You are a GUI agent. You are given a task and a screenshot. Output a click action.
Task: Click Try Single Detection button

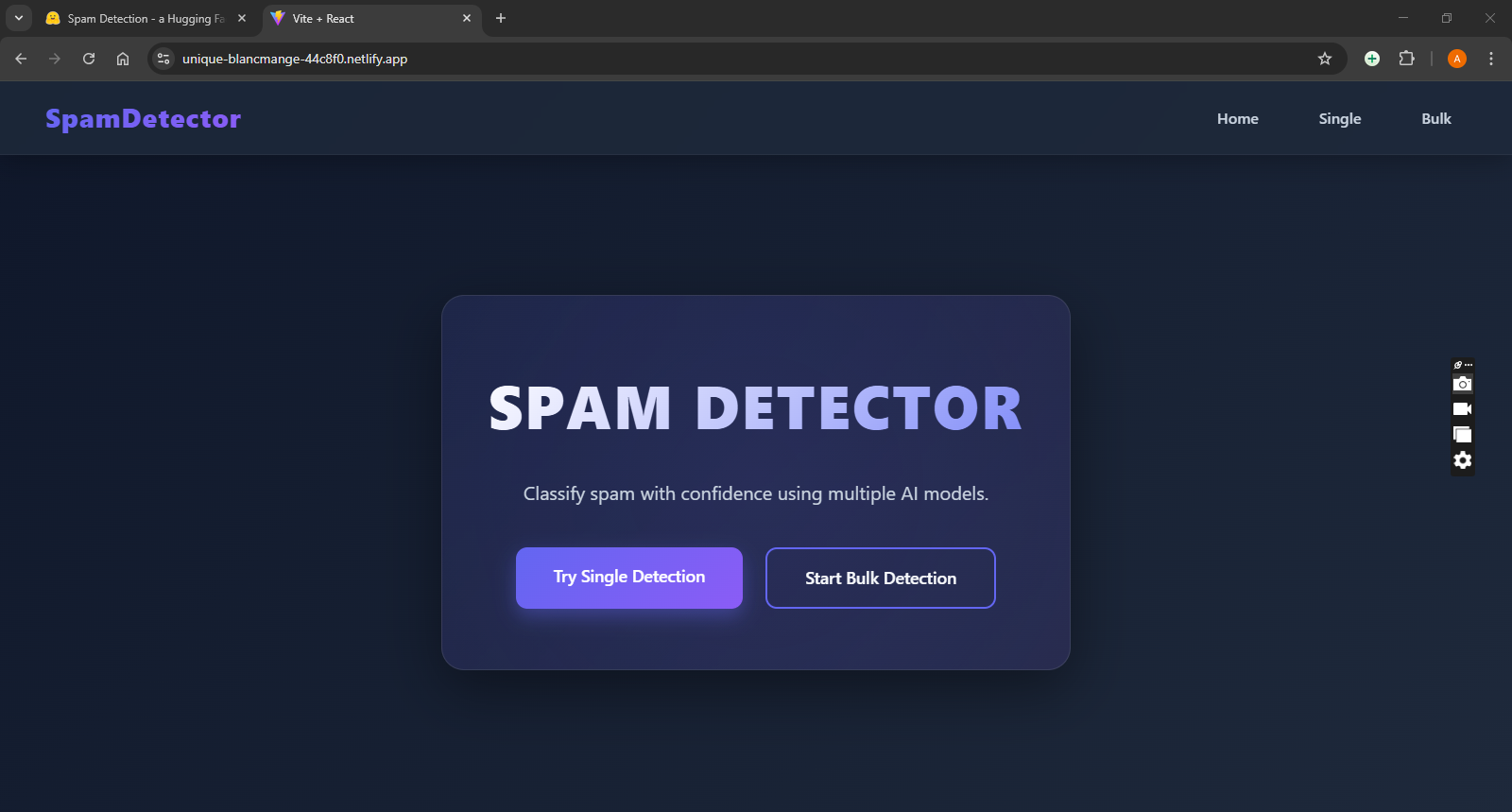point(629,578)
